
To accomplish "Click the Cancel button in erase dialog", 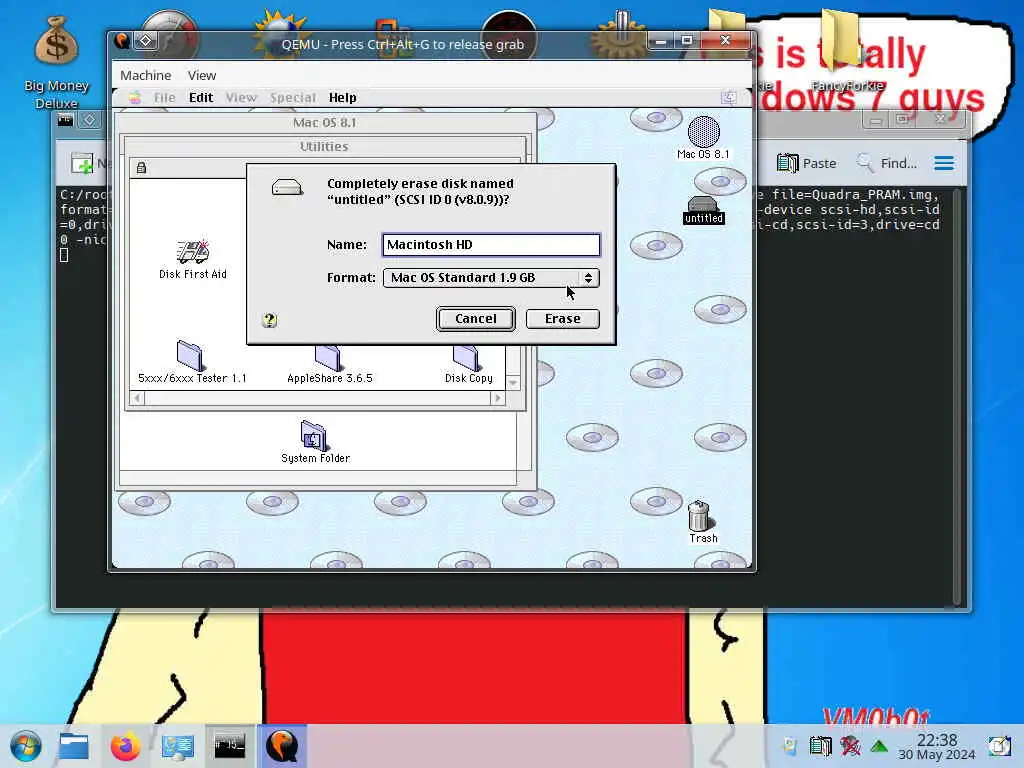I will click(475, 319).
